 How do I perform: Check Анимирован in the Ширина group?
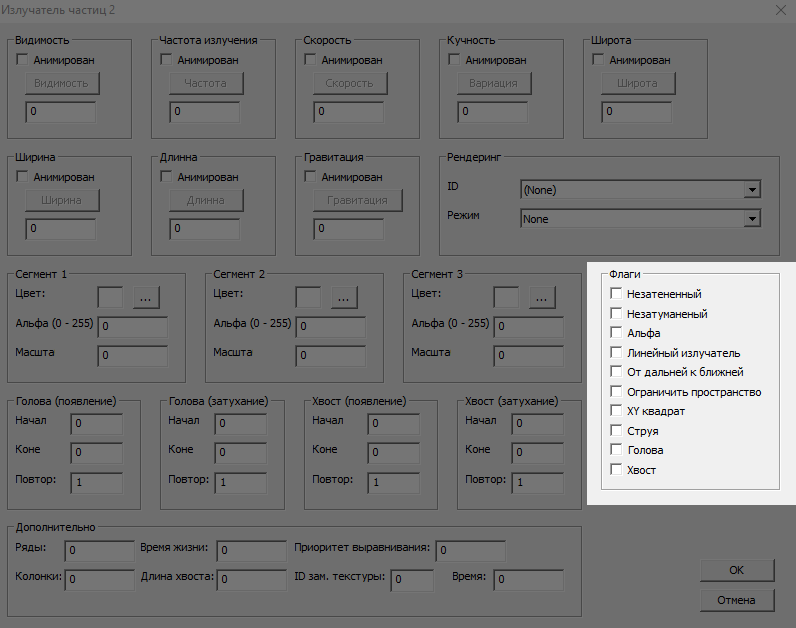pos(22,177)
